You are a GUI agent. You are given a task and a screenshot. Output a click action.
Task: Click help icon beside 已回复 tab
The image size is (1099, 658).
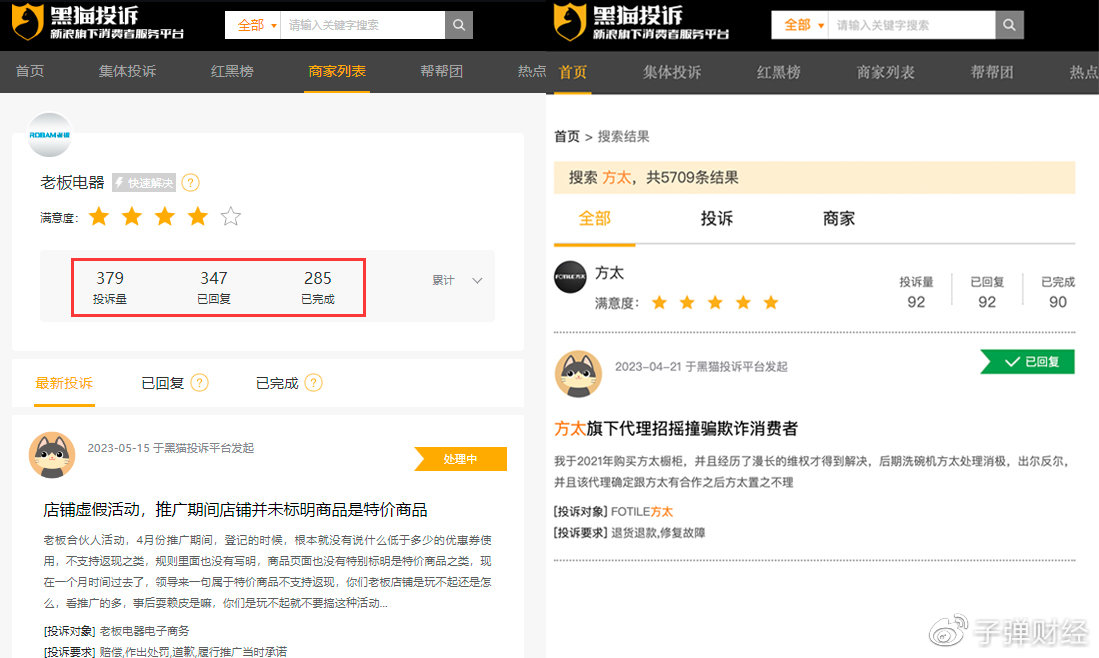point(199,383)
